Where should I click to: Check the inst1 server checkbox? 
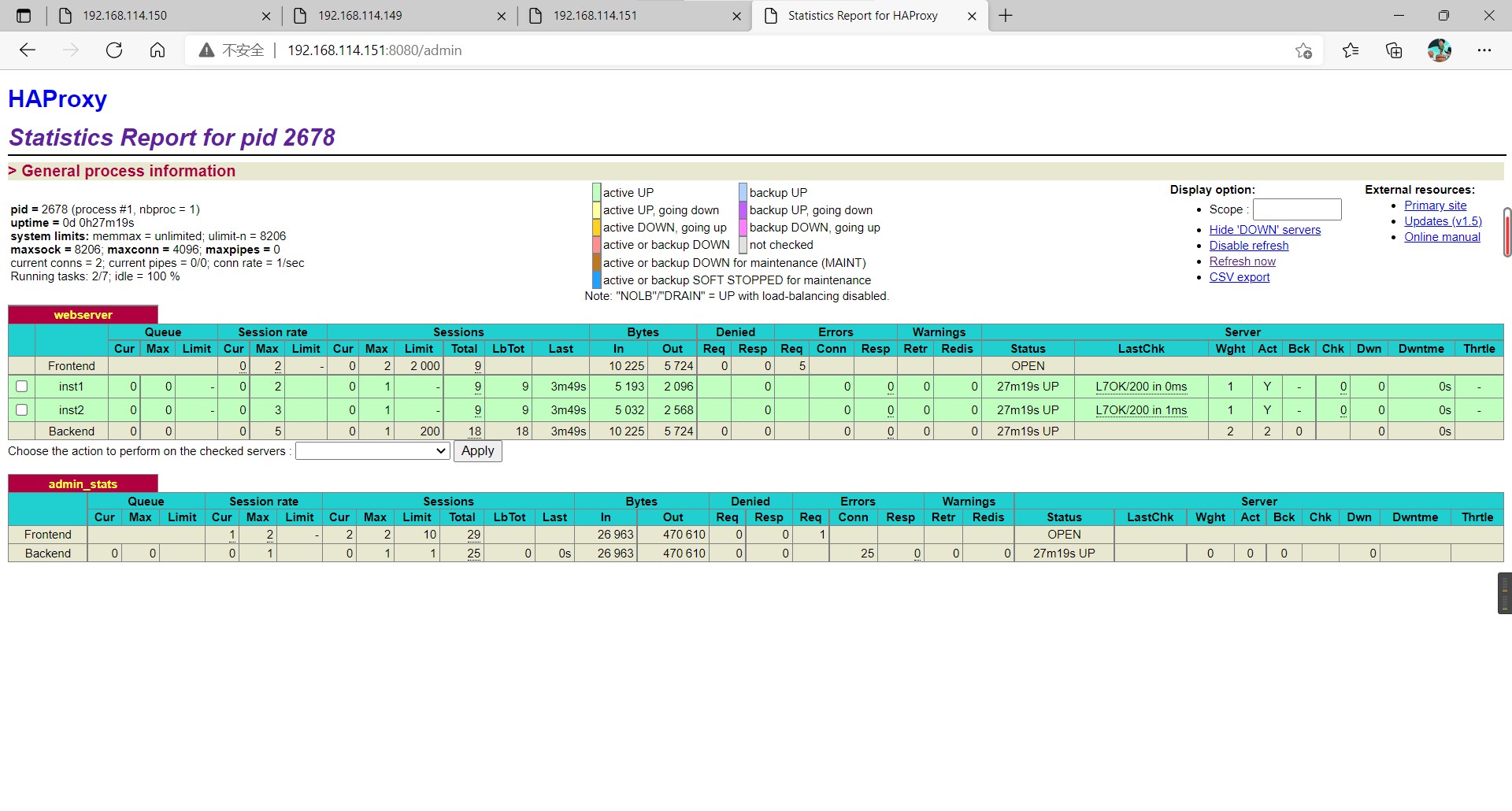click(x=21, y=386)
